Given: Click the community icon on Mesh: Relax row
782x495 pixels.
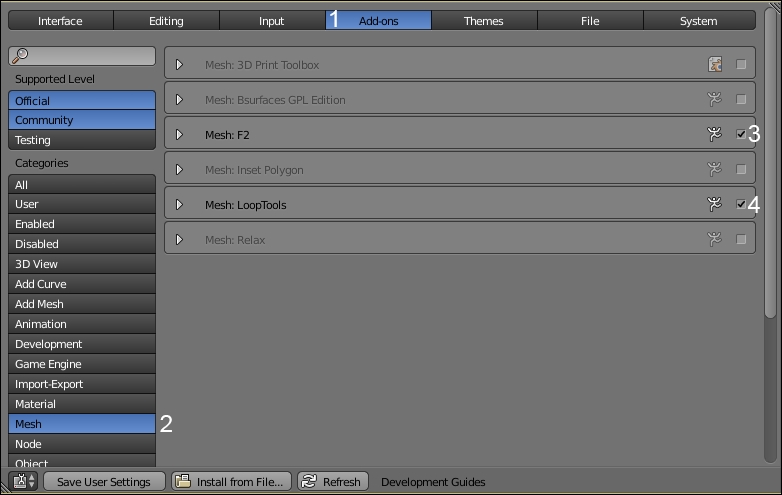Looking at the screenshot, I should (714, 239).
